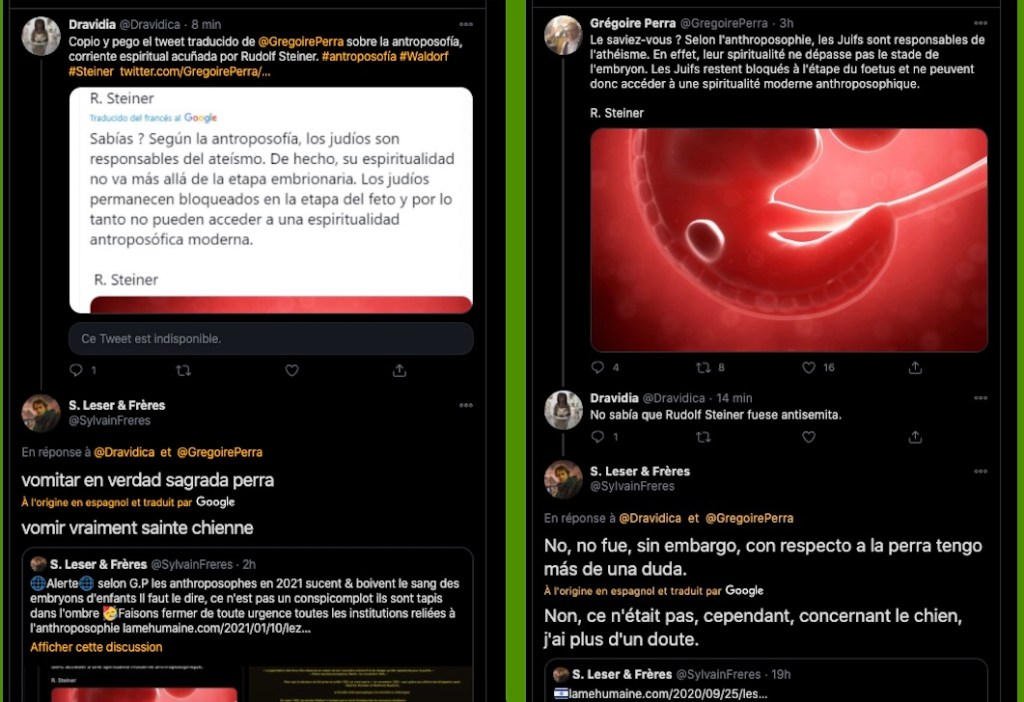Open replies on Grégoire Perra's tweet
The width and height of the screenshot is (1024, 702).
tap(598, 368)
